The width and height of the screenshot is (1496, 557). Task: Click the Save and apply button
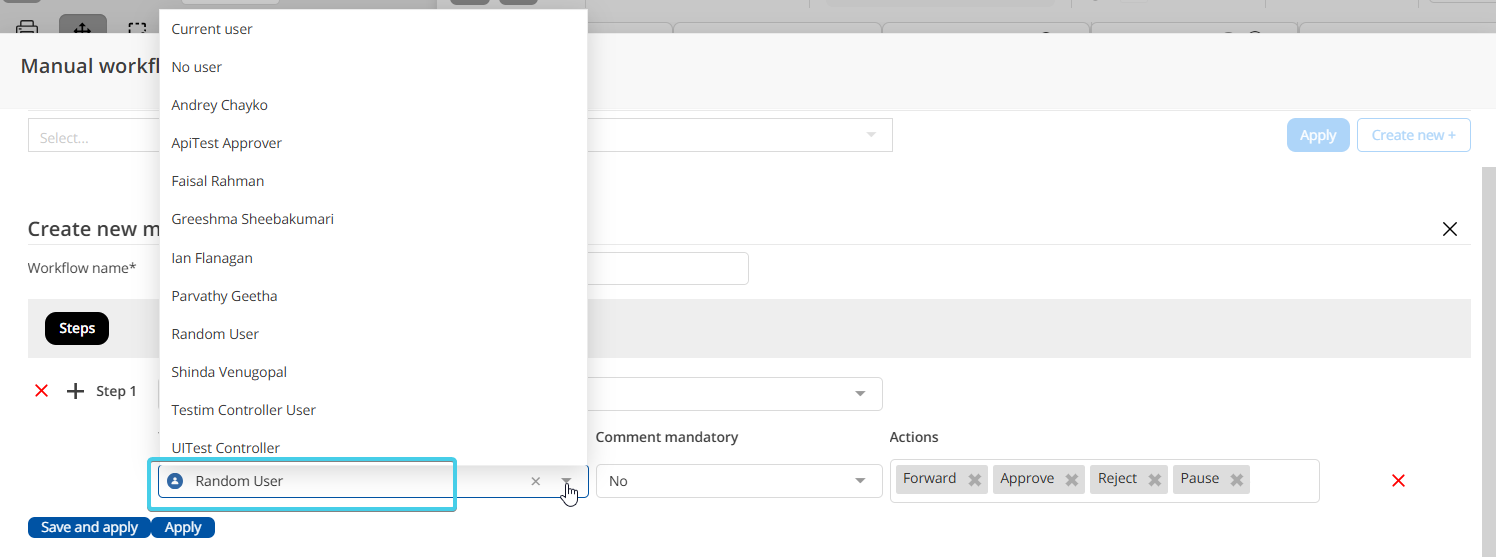pyautogui.click(x=89, y=527)
